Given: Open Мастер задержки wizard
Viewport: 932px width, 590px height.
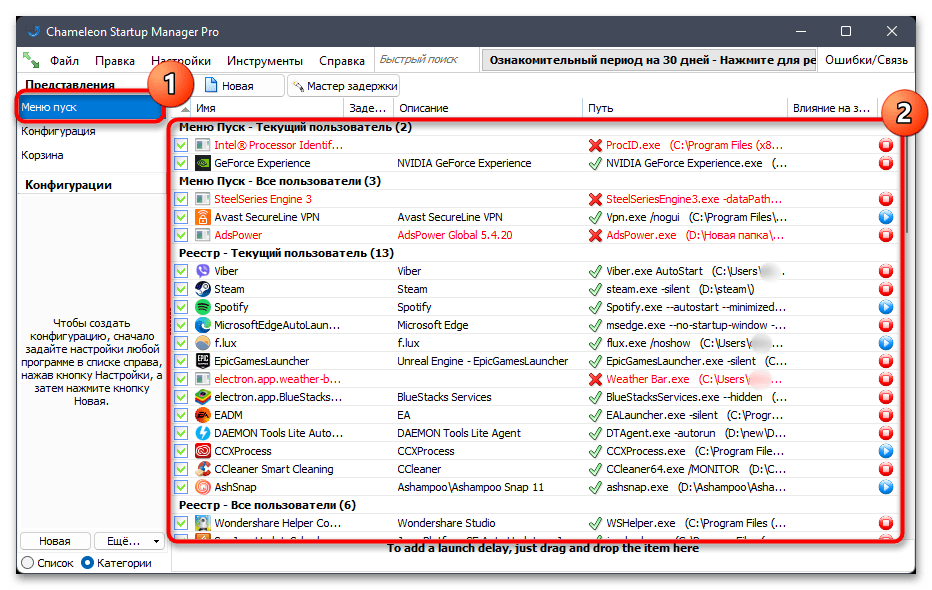Looking at the screenshot, I should pos(344,86).
